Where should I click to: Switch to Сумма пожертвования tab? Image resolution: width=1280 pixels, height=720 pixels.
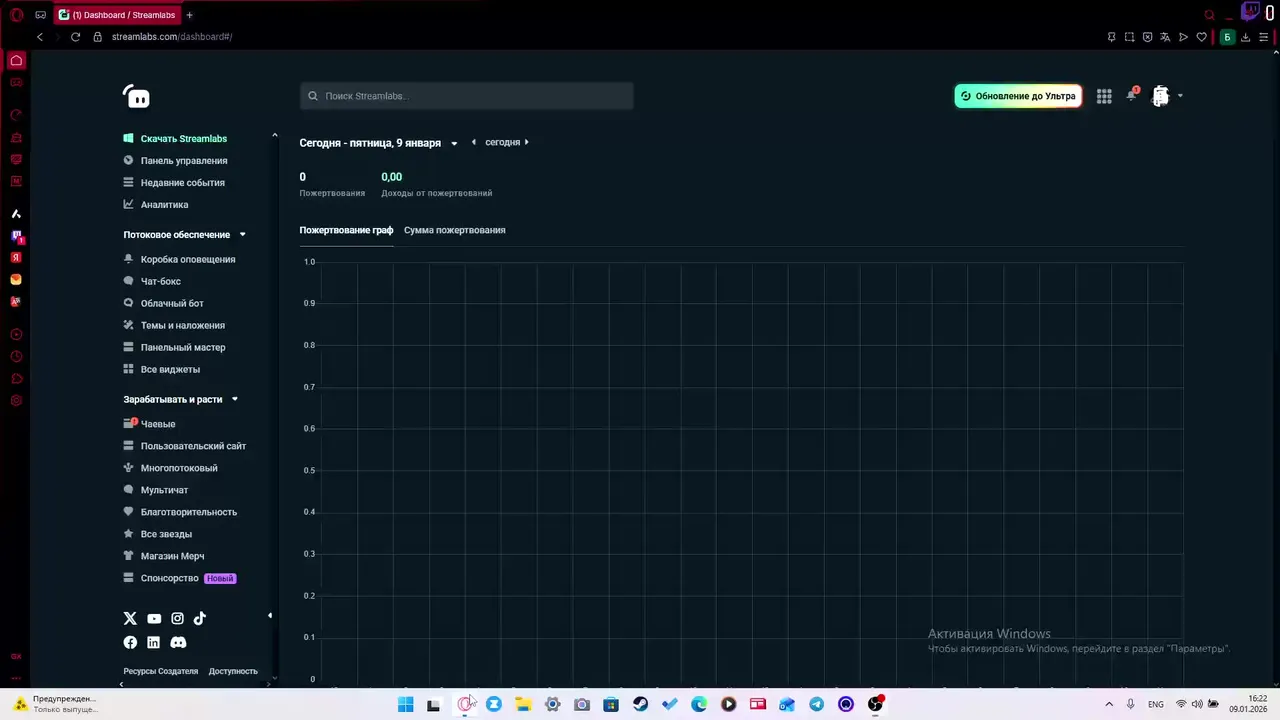point(454,230)
